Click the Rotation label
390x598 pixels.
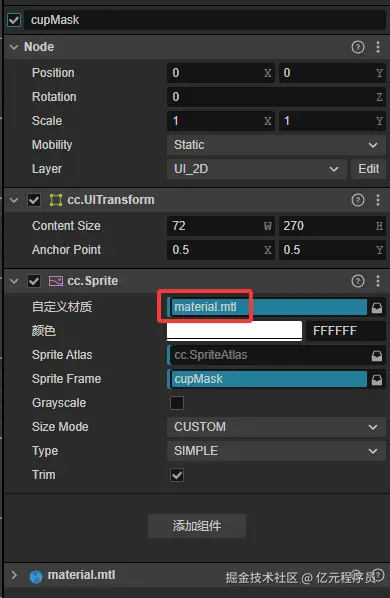tap(54, 97)
